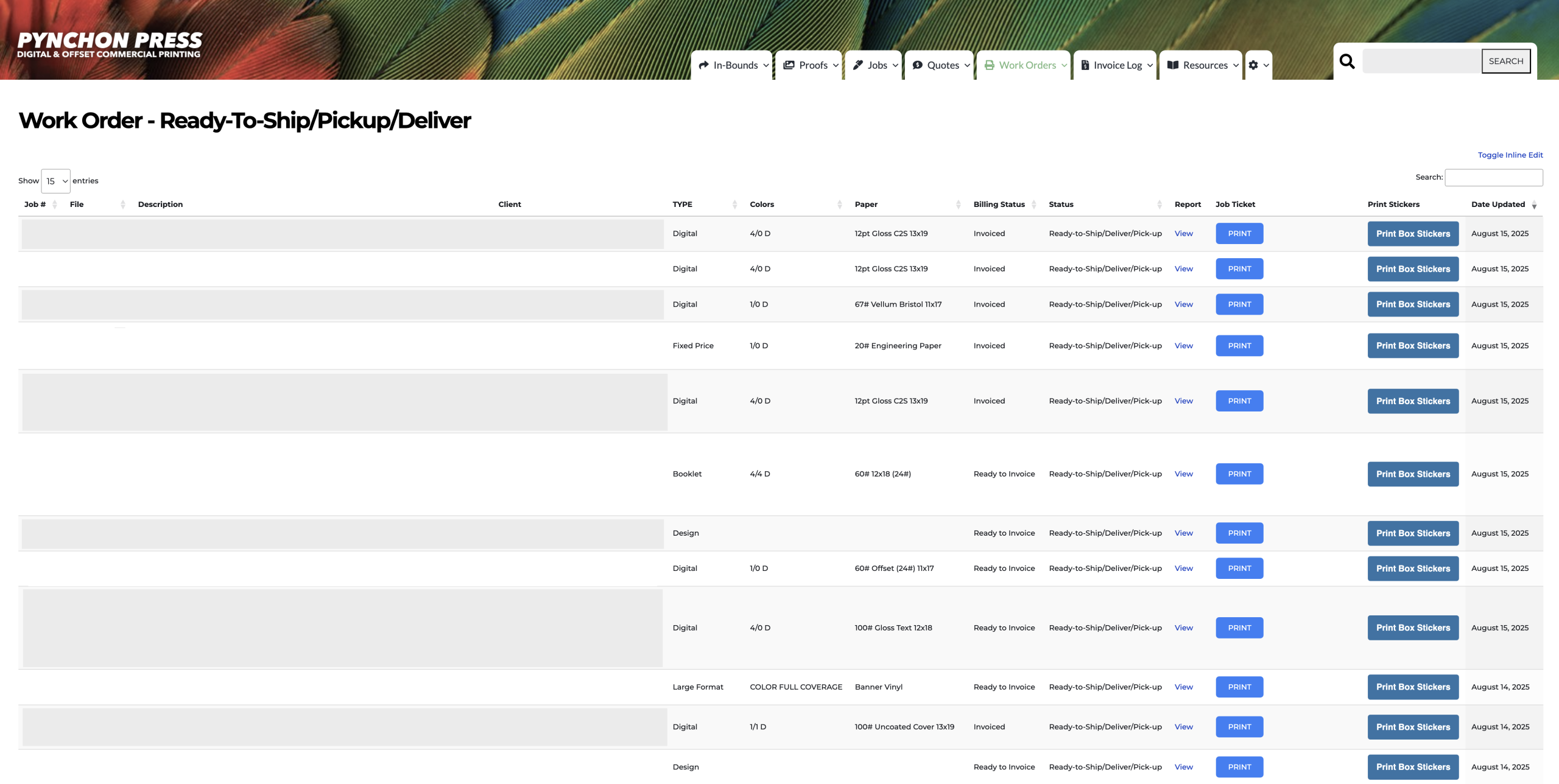
Task: Click the table Search filter field
Action: click(1494, 178)
